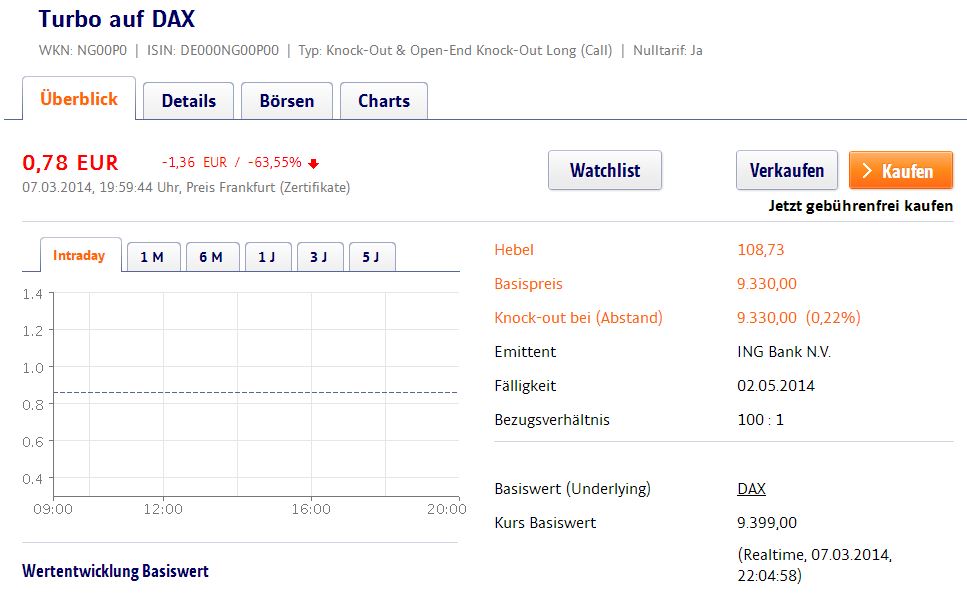This screenshot has width=967, height=598.
Task: Switch to the 6 M chart period
Action: pyautogui.click(x=212, y=256)
